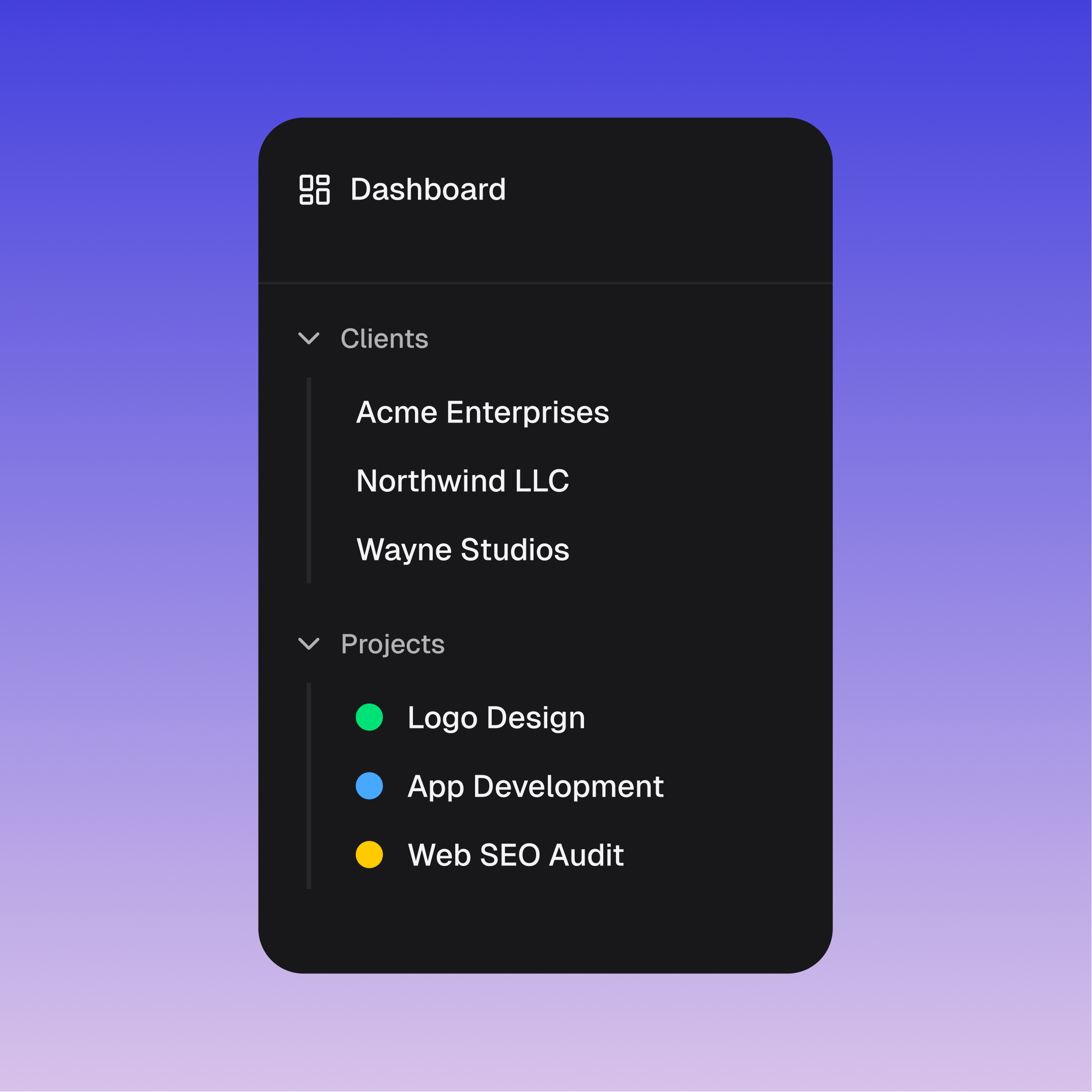This screenshot has height=1092, width=1092.
Task: Select Acme Enterprises client
Action: click(482, 412)
